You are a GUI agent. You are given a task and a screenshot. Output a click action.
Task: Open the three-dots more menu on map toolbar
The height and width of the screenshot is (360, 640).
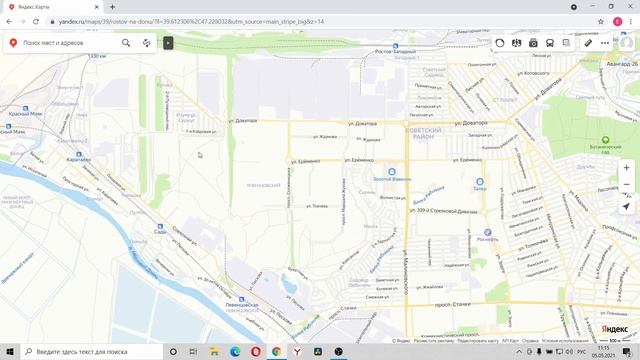[x=605, y=43]
